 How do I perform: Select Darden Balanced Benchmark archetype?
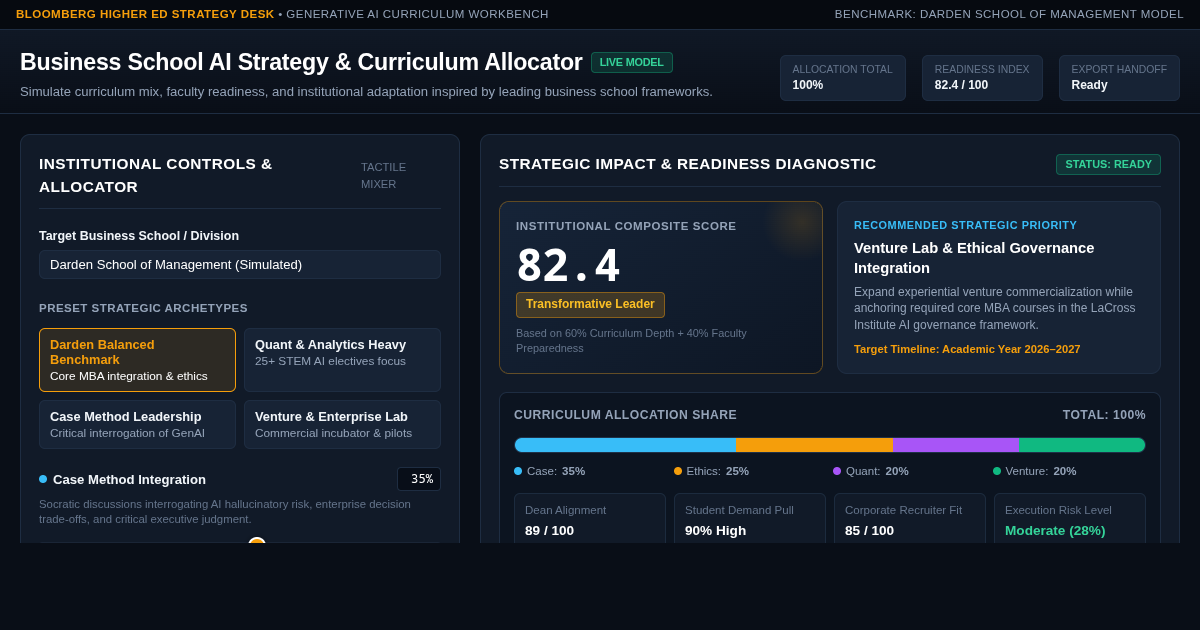137,360
